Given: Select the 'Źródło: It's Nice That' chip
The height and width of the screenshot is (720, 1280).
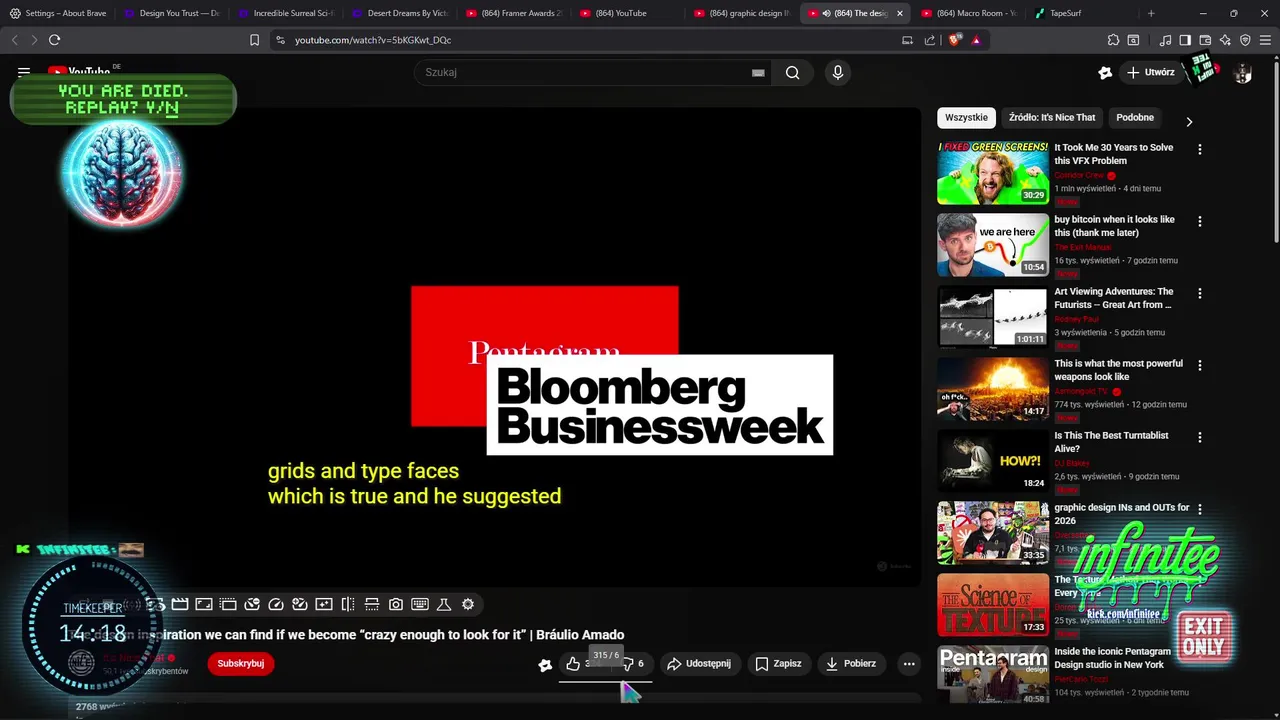Looking at the screenshot, I should pyautogui.click(x=1052, y=118).
